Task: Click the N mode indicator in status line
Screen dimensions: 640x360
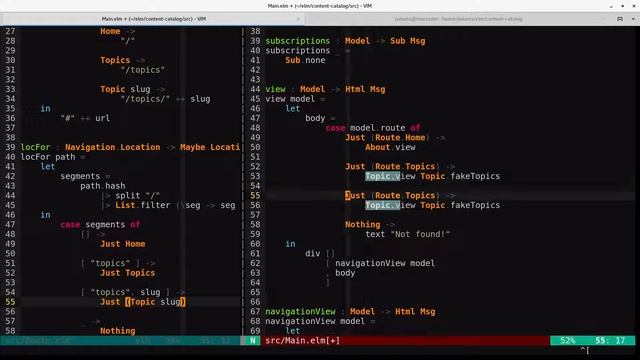Action: point(253,340)
